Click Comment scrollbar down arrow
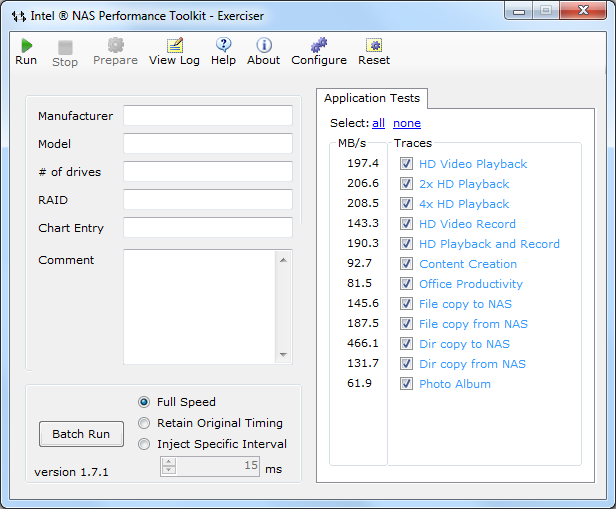616x509 pixels. click(283, 355)
